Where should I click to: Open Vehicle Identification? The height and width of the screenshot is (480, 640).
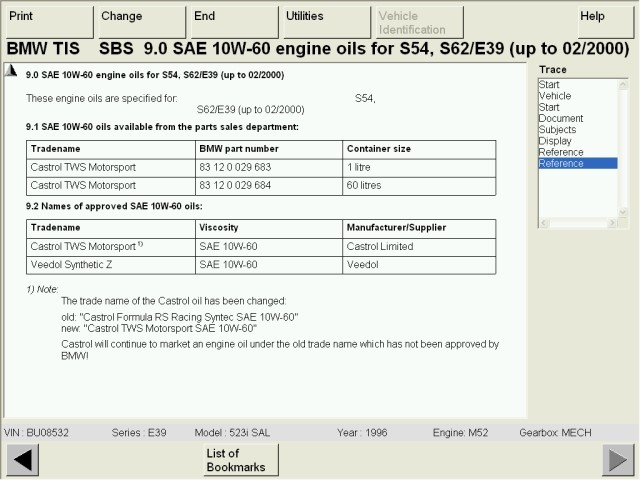tap(415, 22)
